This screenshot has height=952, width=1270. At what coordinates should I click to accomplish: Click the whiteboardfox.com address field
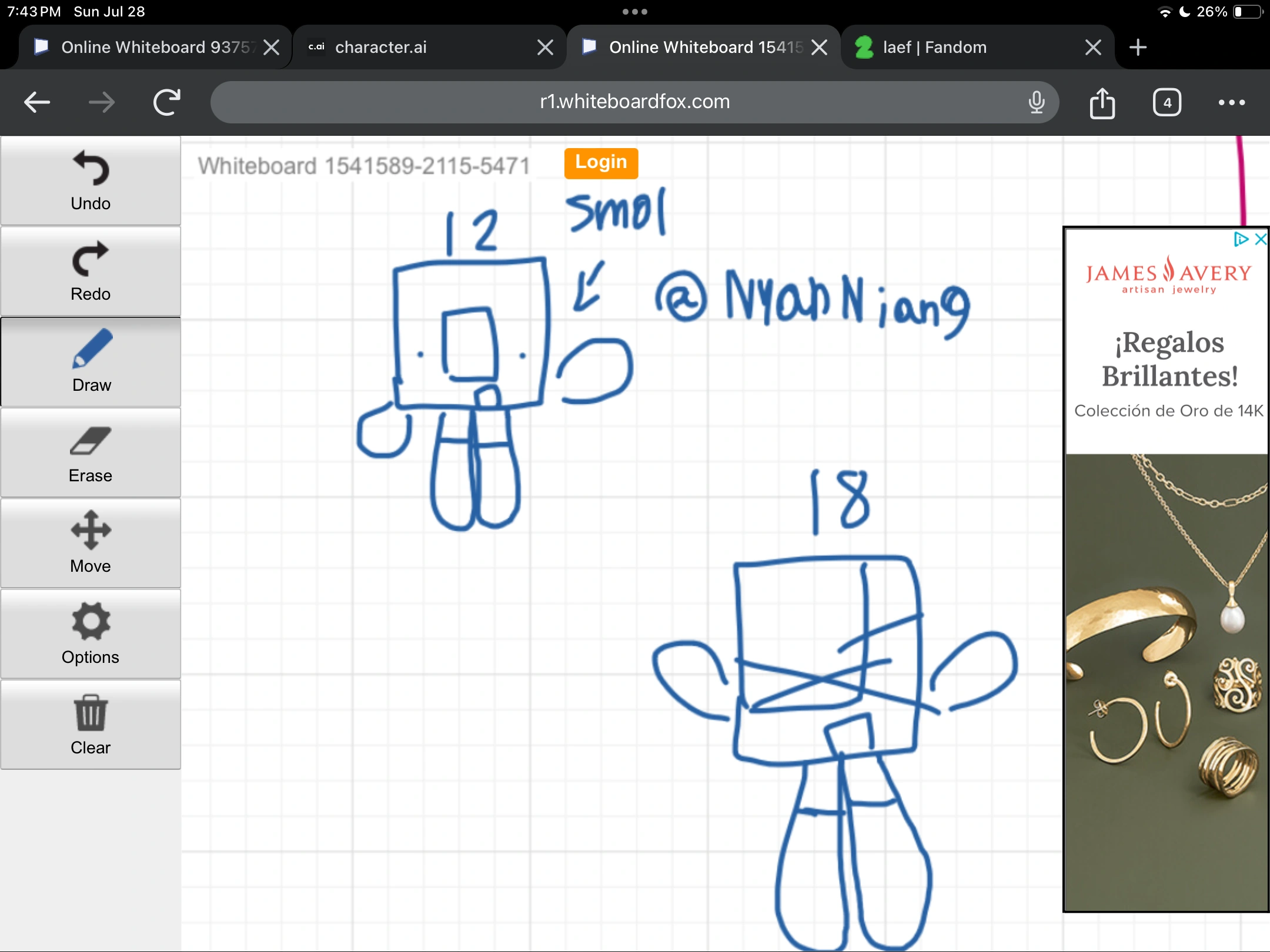coord(634,102)
